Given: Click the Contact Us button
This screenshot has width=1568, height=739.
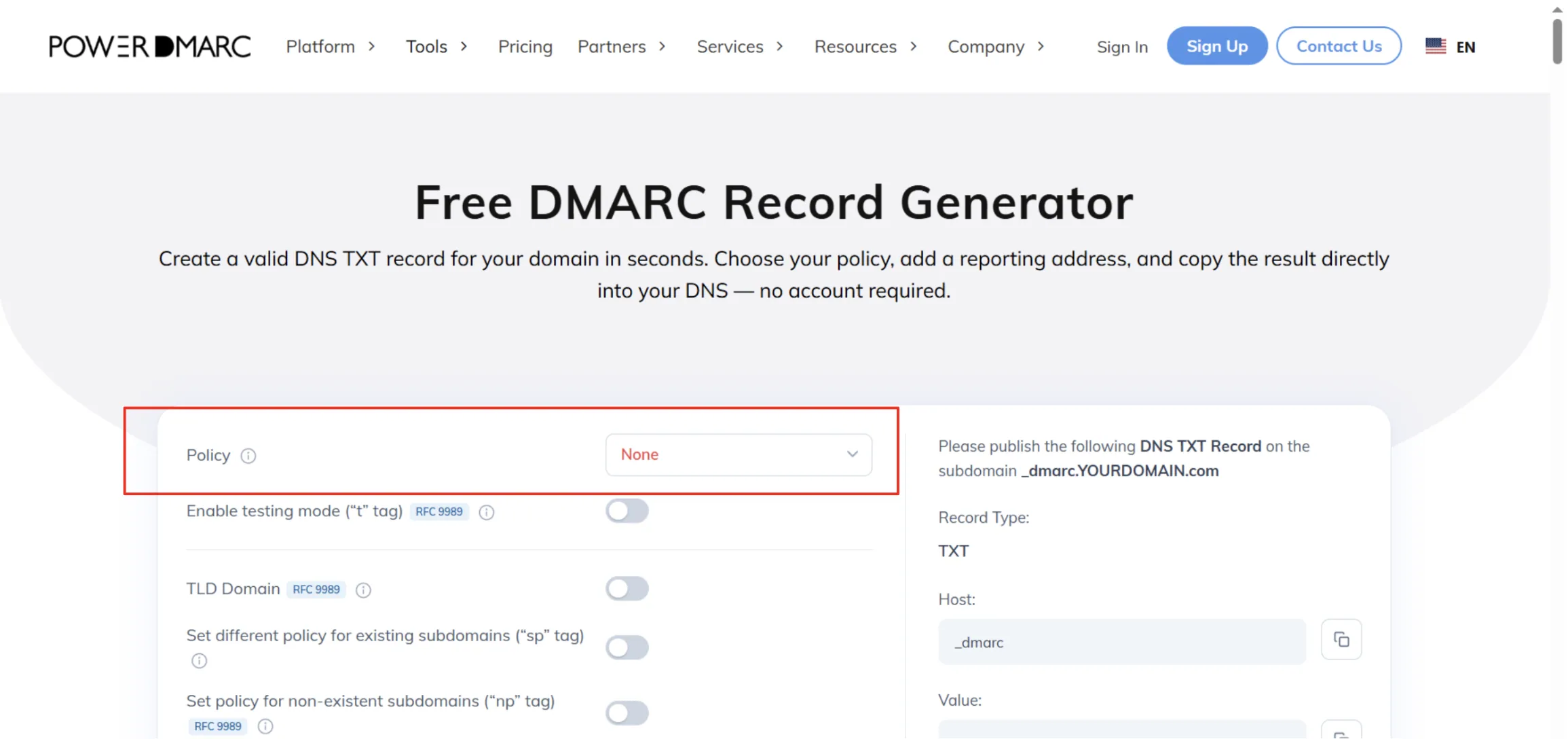Looking at the screenshot, I should coord(1339,46).
